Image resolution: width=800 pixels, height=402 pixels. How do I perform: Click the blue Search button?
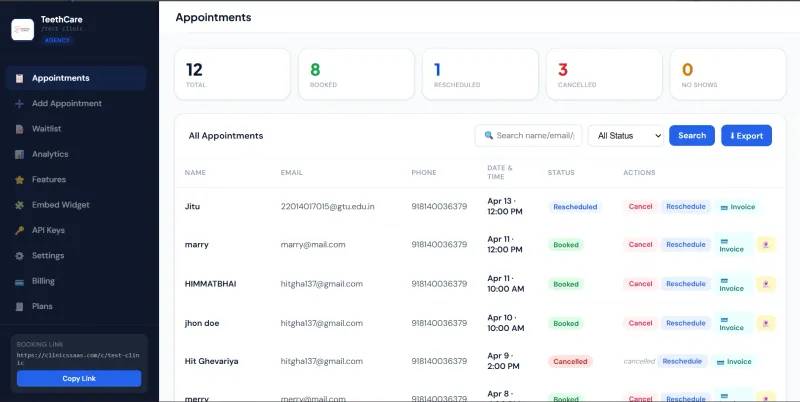pos(692,136)
